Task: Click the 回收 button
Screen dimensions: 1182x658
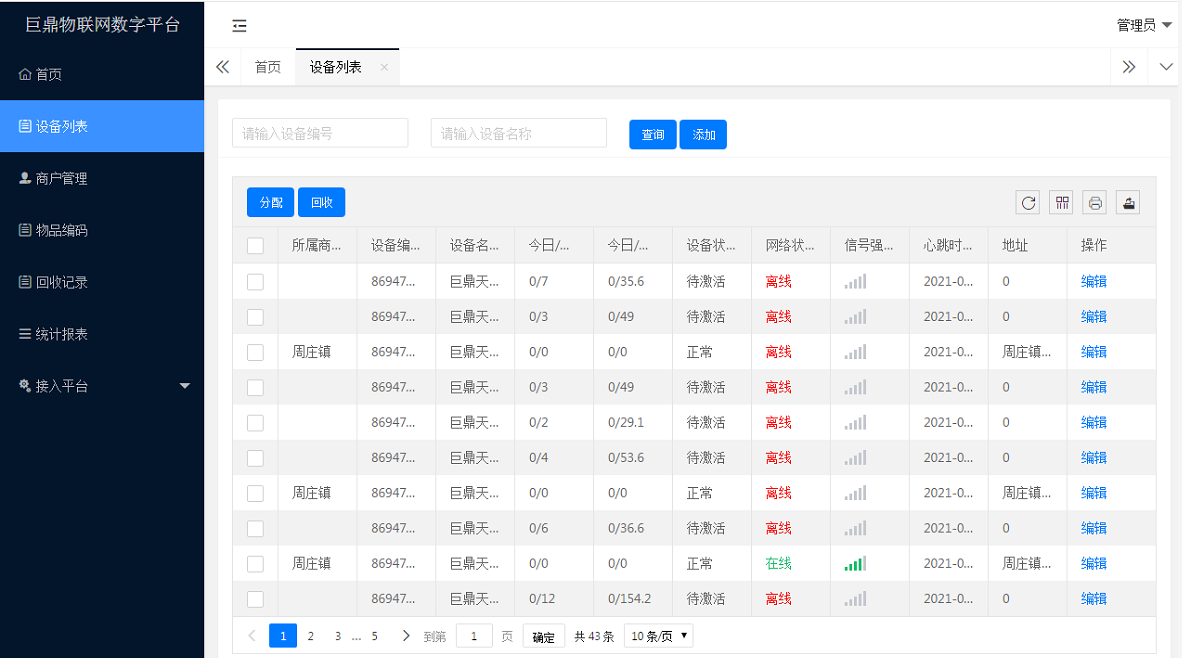Action: coord(322,202)
